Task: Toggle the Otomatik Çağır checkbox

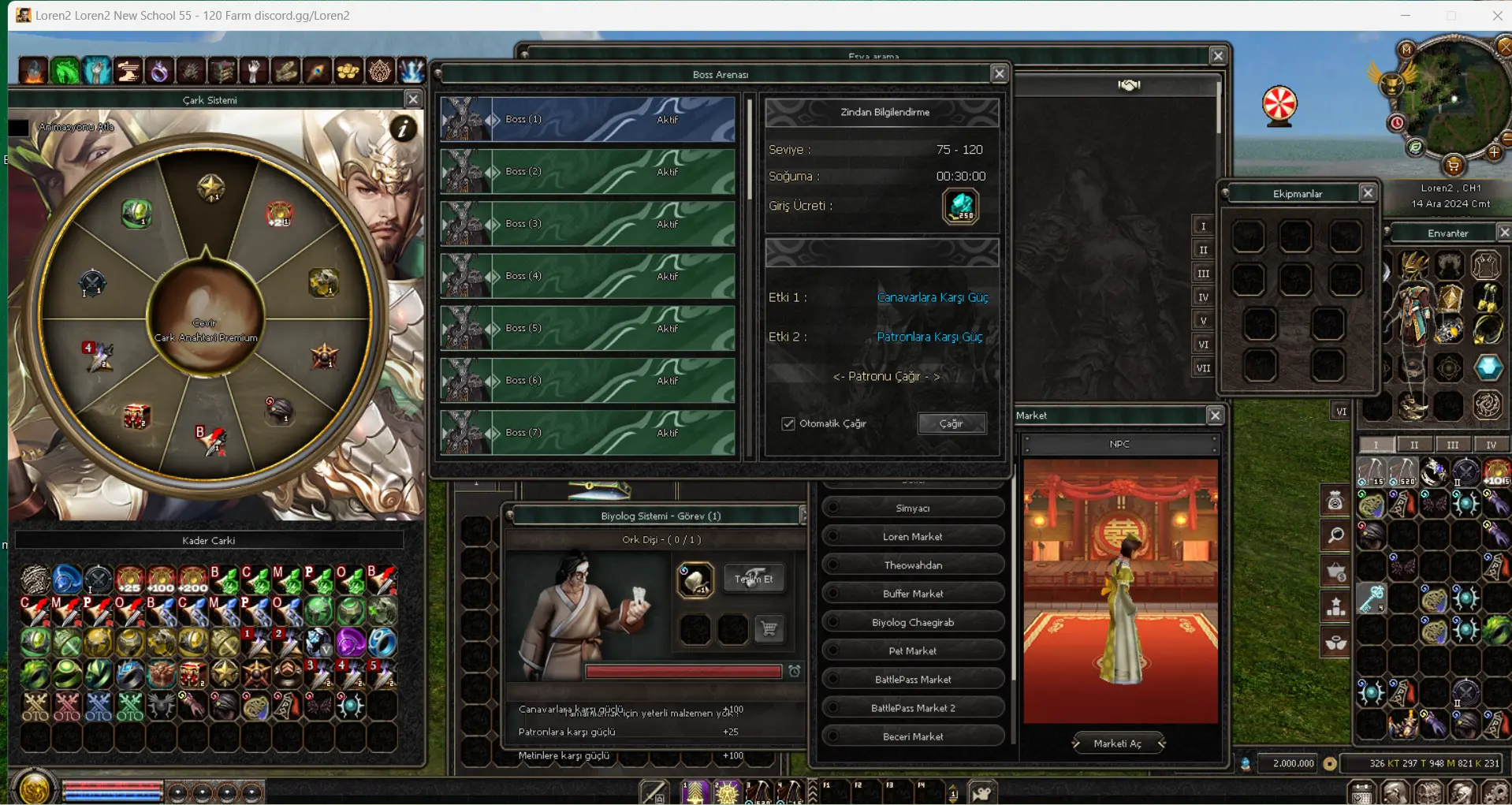Action: (788, 424)
